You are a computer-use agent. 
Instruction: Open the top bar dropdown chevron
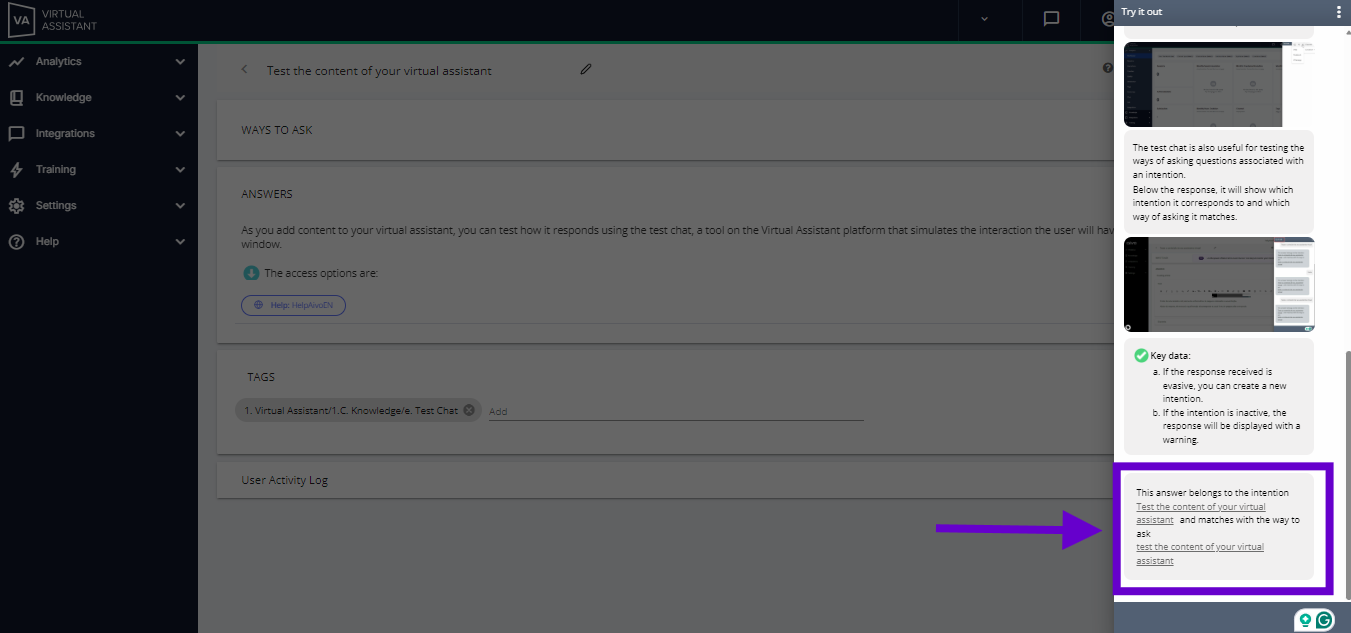pos(984,19)
